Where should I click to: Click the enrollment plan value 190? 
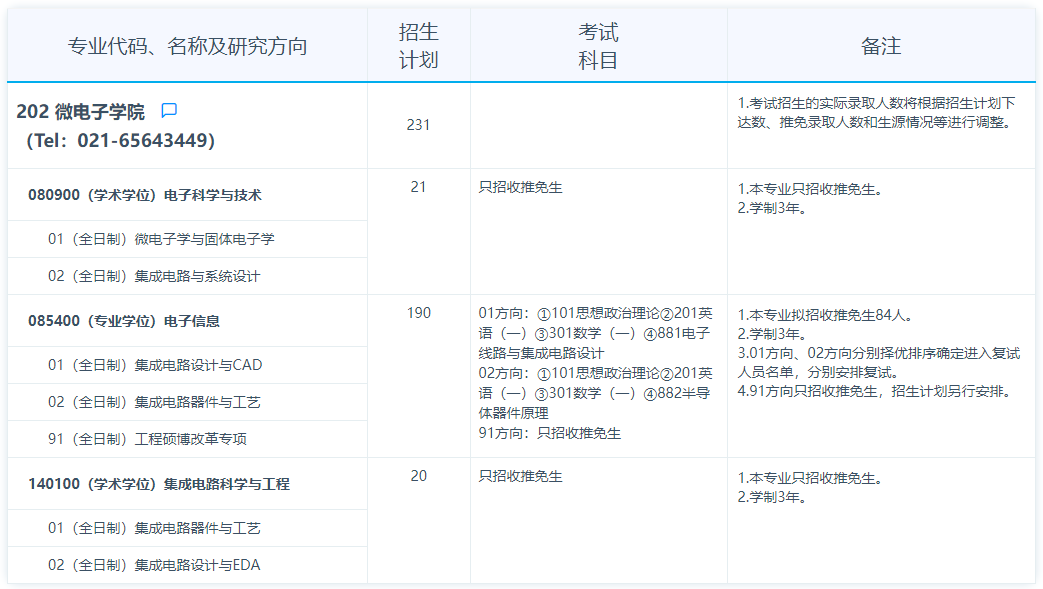coord(418,313)
